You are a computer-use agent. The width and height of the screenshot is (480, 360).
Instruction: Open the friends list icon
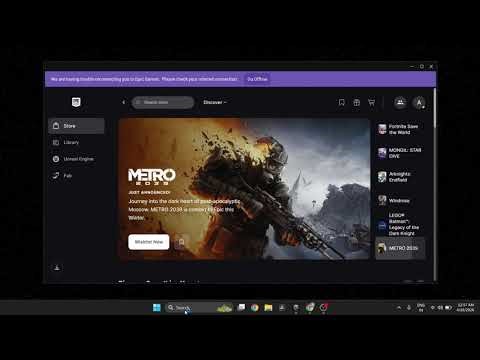coord(400,102)
